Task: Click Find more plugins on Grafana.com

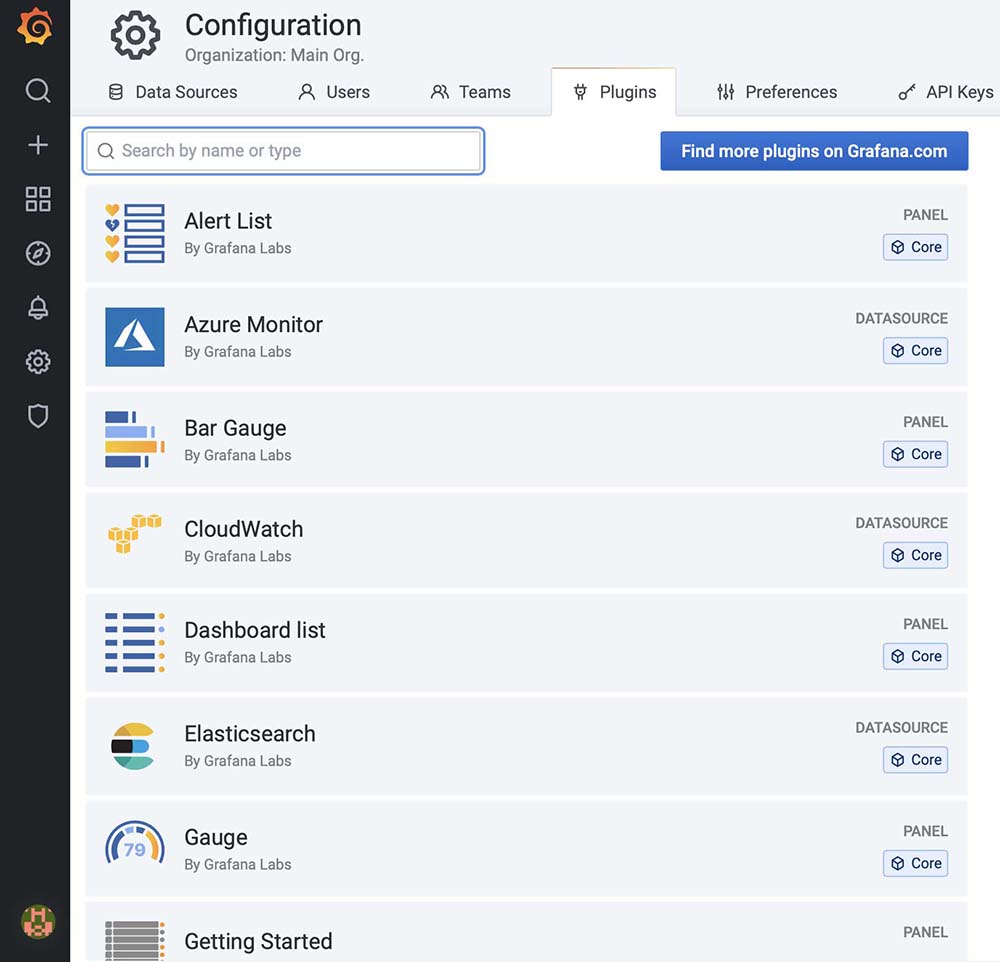Action: click(x=814, y=151)
